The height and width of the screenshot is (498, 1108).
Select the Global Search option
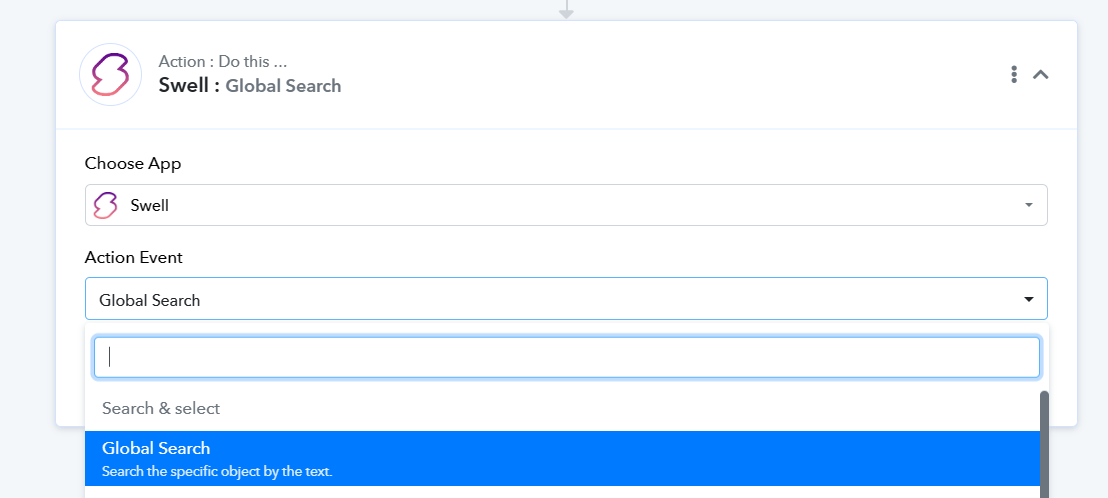tap(562, 458)
